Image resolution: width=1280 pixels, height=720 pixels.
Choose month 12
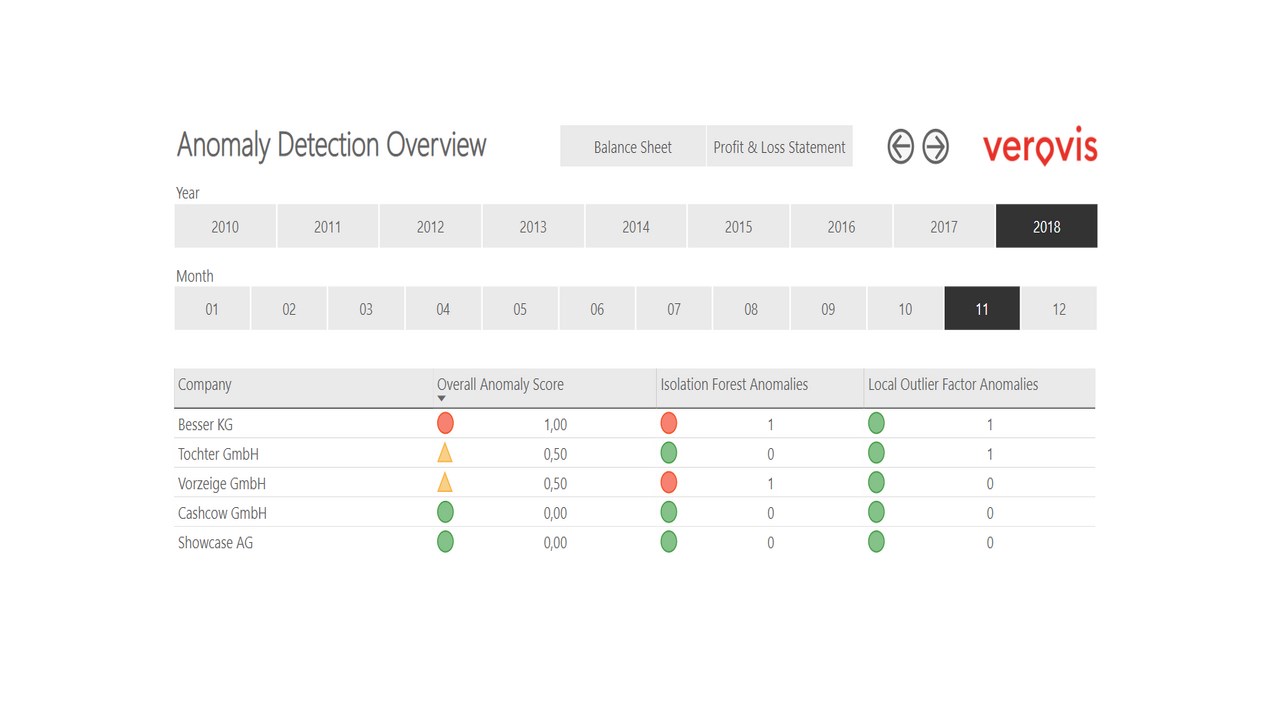click(1059, 309)
